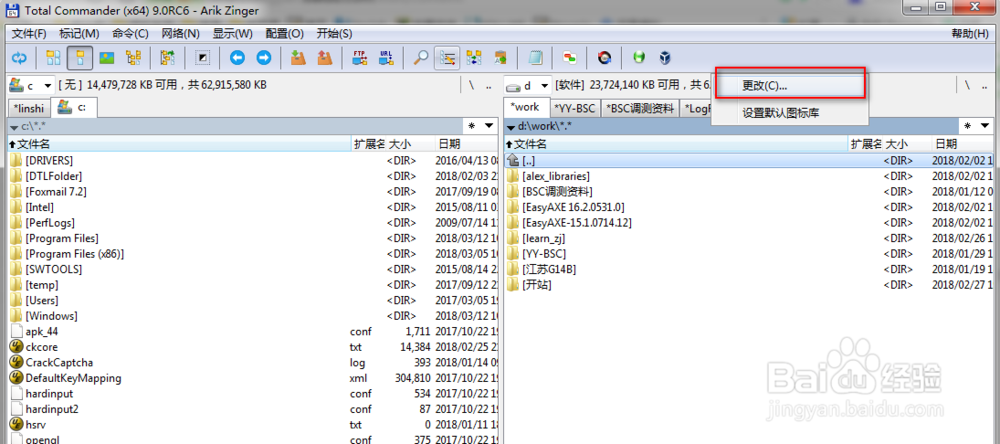This screenshot has height=444, width=1000.
Task: Launch the VirtualBox cube icon
Action: pyautogui.click(x=665, y=59)
